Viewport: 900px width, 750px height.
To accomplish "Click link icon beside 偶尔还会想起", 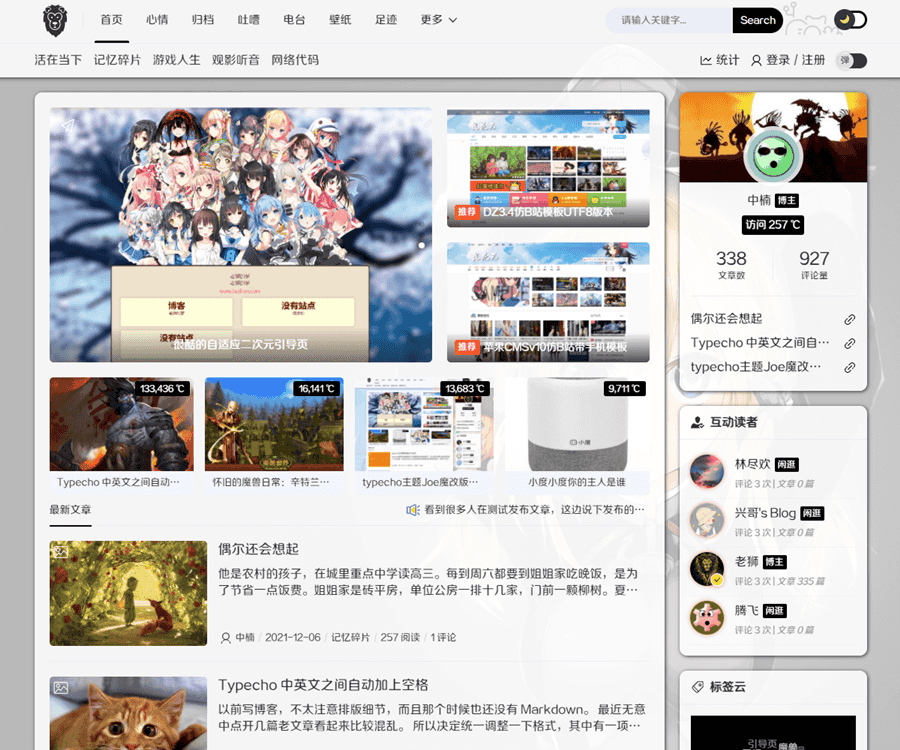I will point(850,319).
